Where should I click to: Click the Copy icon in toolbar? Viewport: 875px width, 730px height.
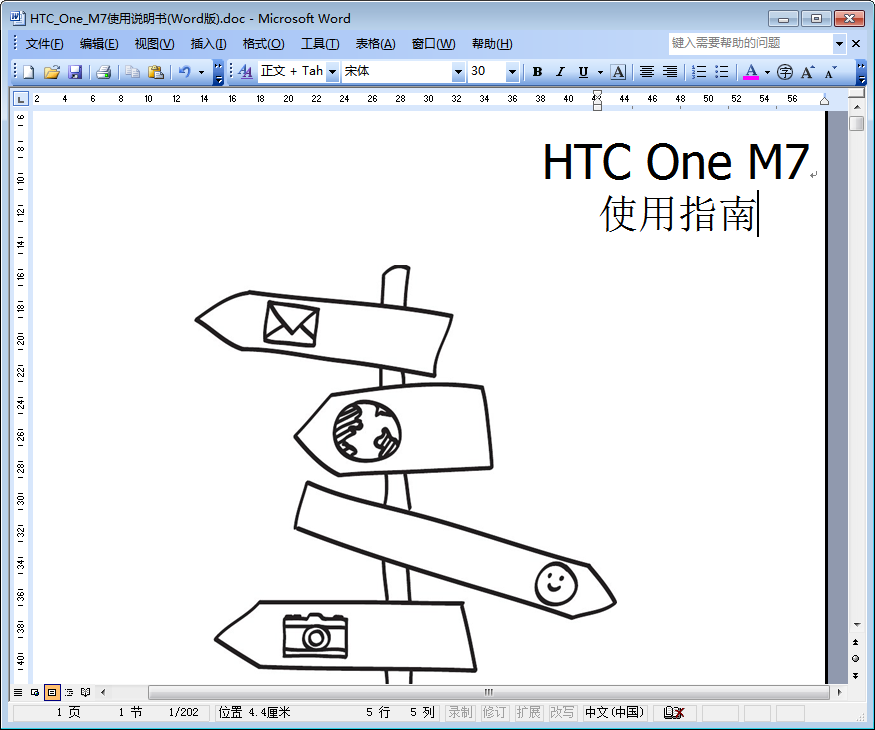click(132, 72)
